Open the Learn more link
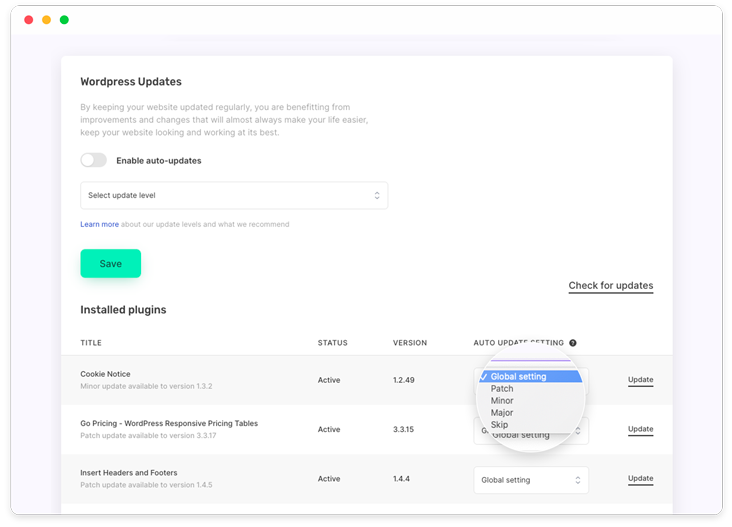The height and width of the screenshot is (527, 732). click(x=99, y=224)
